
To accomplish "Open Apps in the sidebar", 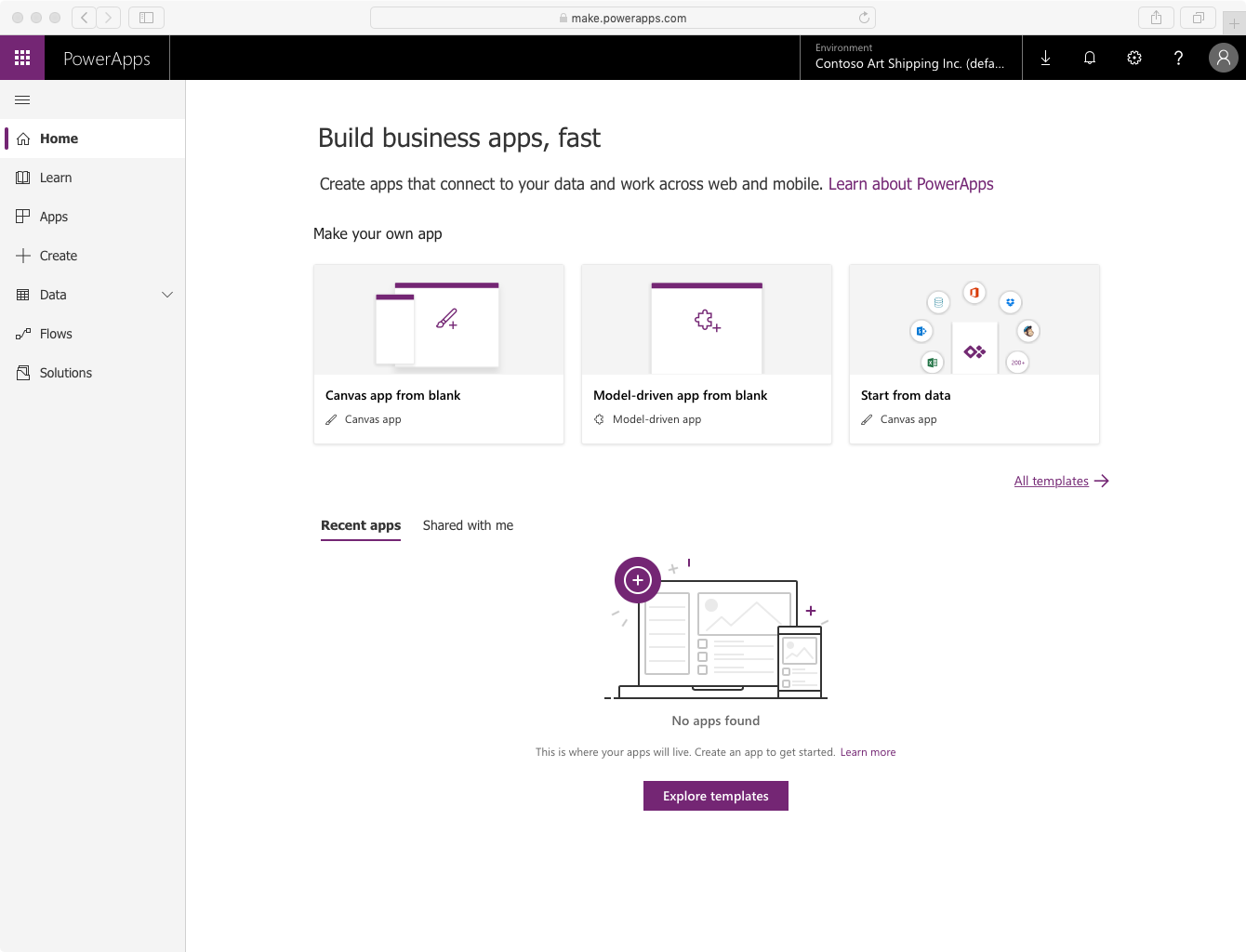I will pyautogui.click(x=93, y=217).
